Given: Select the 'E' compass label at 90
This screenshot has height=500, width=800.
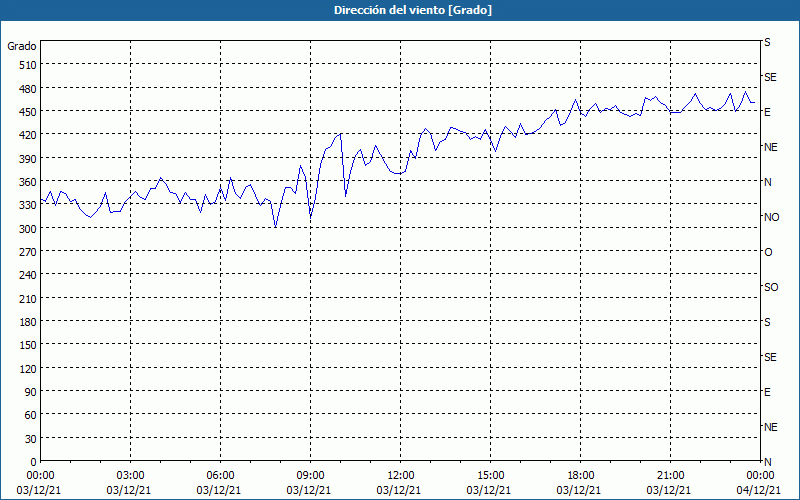Looking at the screenshot, I should (x=767, y=392).
